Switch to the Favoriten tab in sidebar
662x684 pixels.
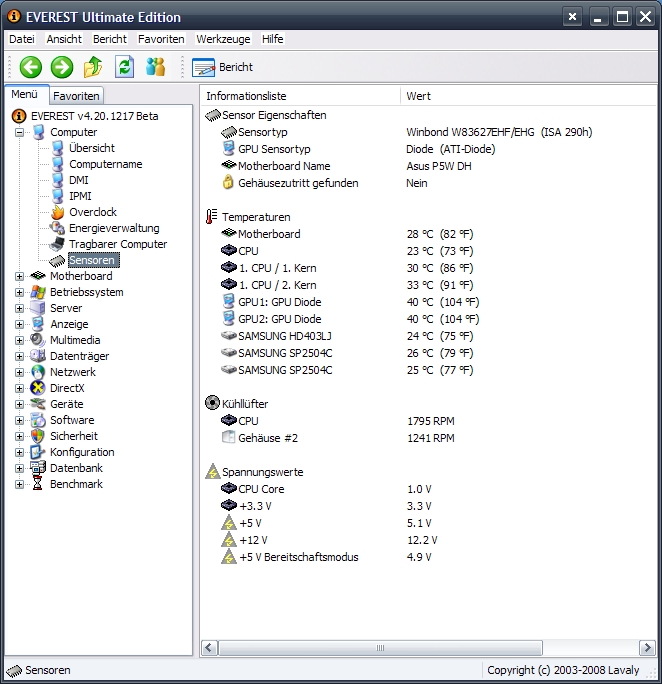point(76,96)
